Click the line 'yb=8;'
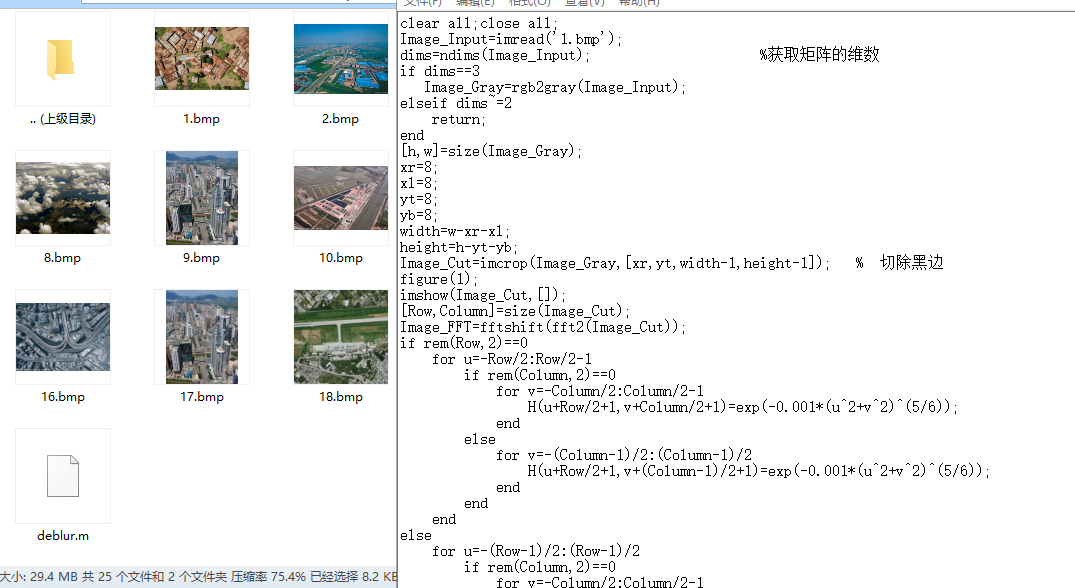1075x588 pixels. click(419, 215)
